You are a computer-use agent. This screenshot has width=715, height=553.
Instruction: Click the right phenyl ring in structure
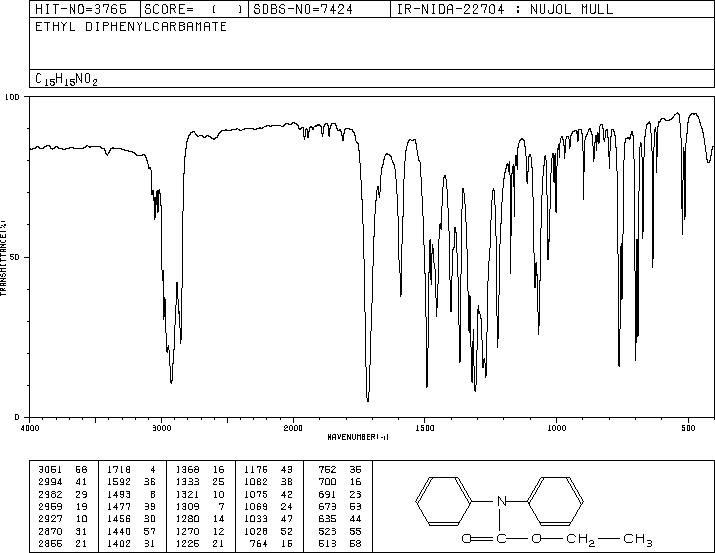pyautogui.click(x=555, y=501)
